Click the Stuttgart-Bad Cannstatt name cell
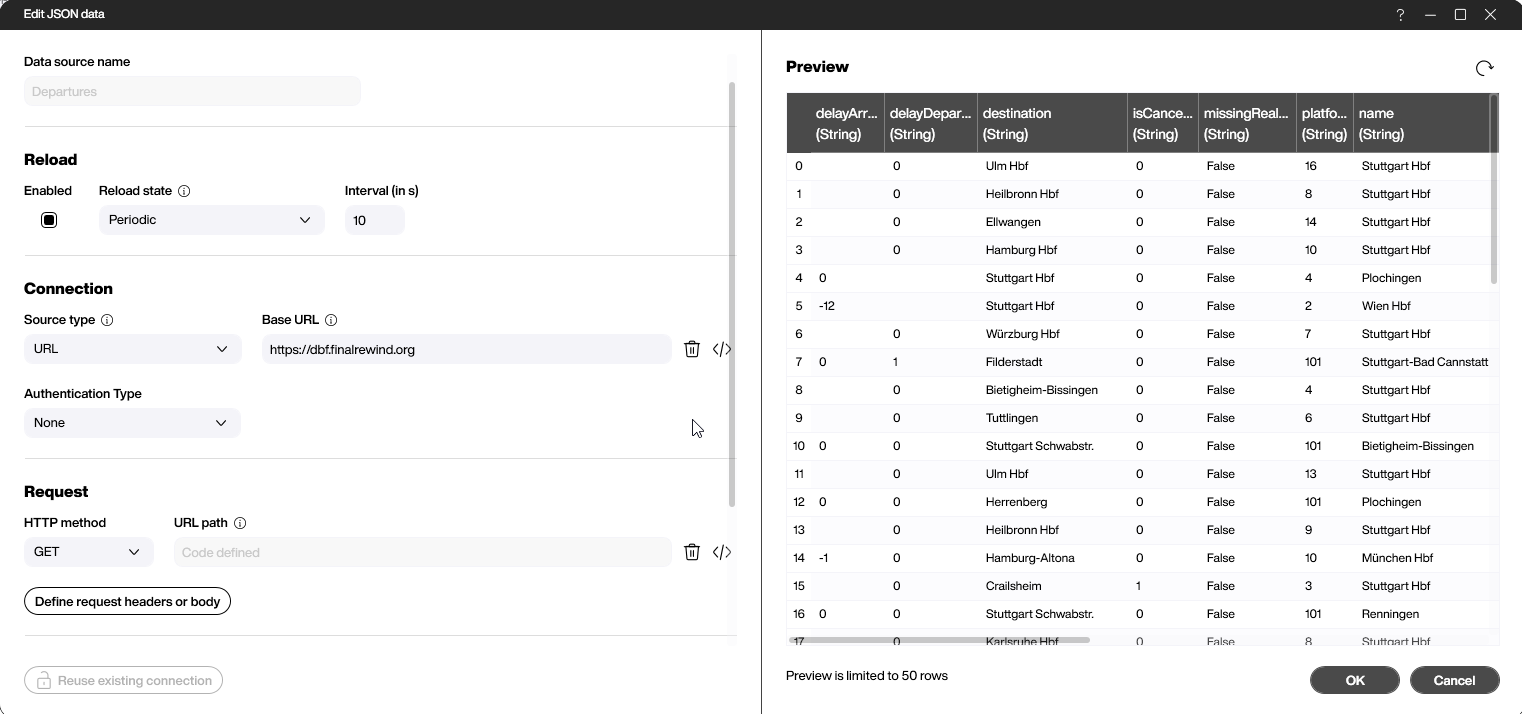The image size is (1522, 714). pos(1424,362)
